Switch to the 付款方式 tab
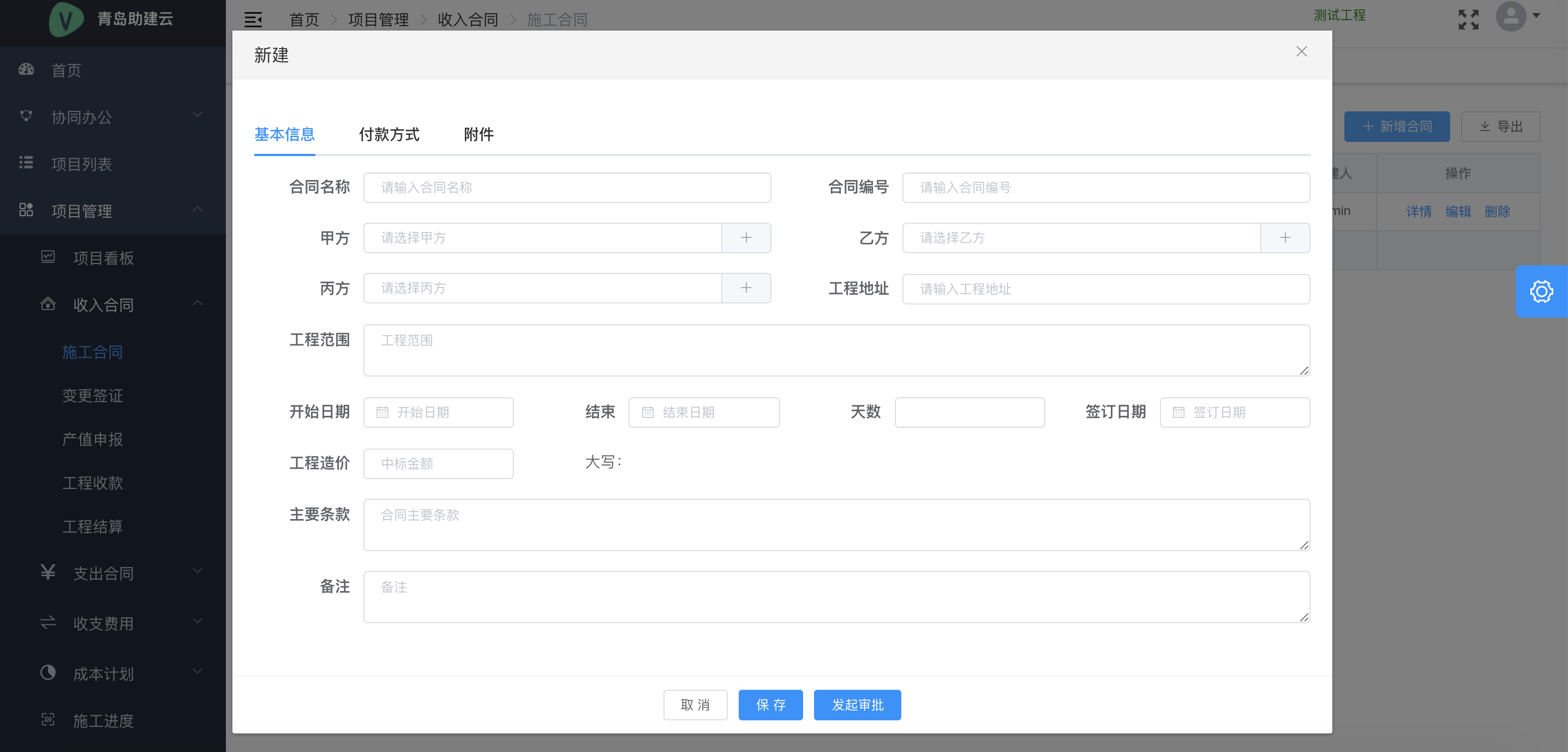Image resolution: width=1568 pixels, height=752 pixels. 388,135
